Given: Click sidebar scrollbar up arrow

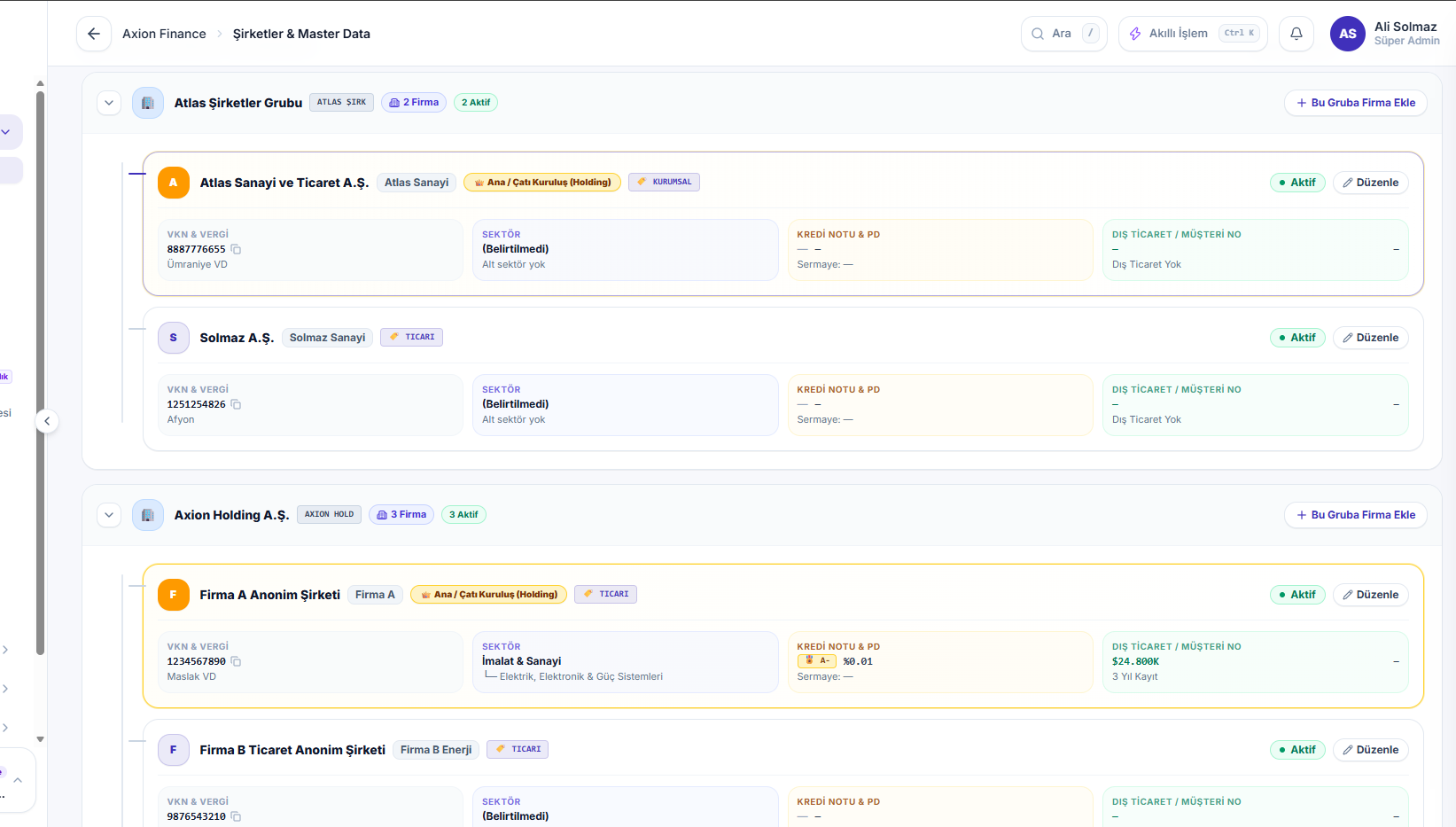Looking at the screenshot, I should coord(40,83).
